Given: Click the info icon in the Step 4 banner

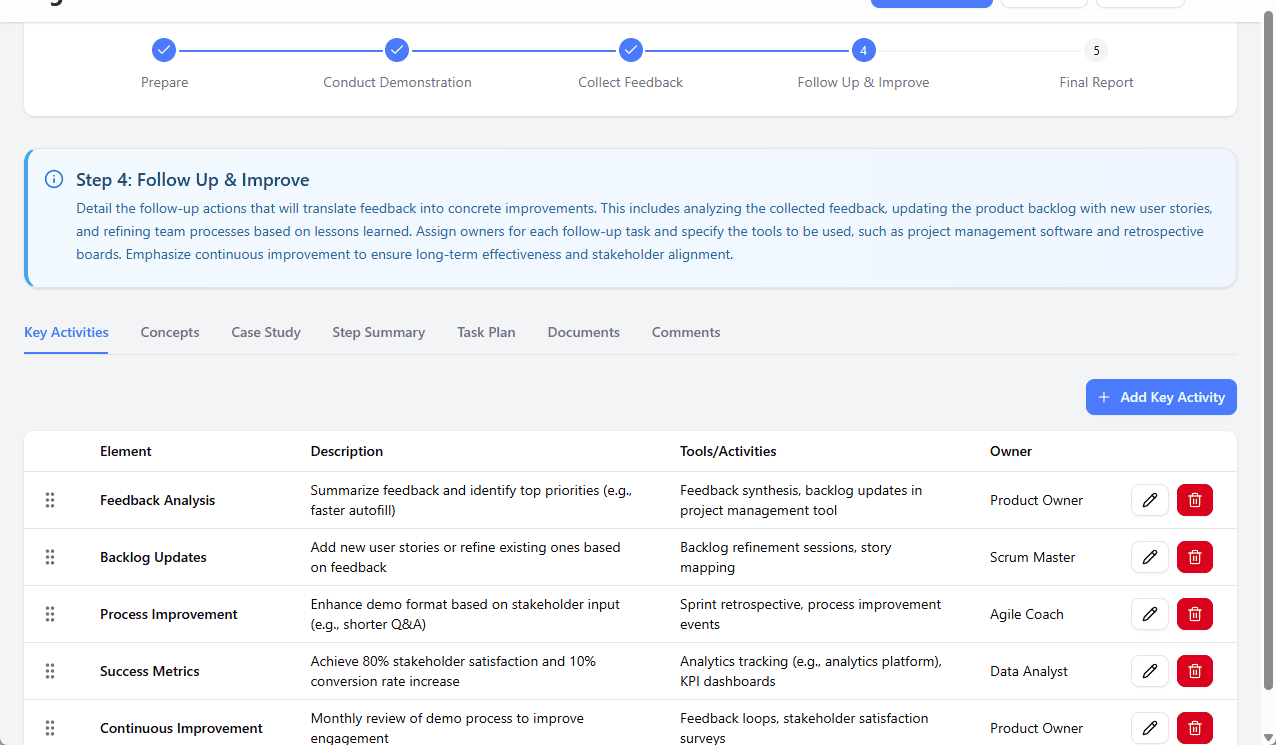Looking at the screenshot, I should tap(53, 179).
